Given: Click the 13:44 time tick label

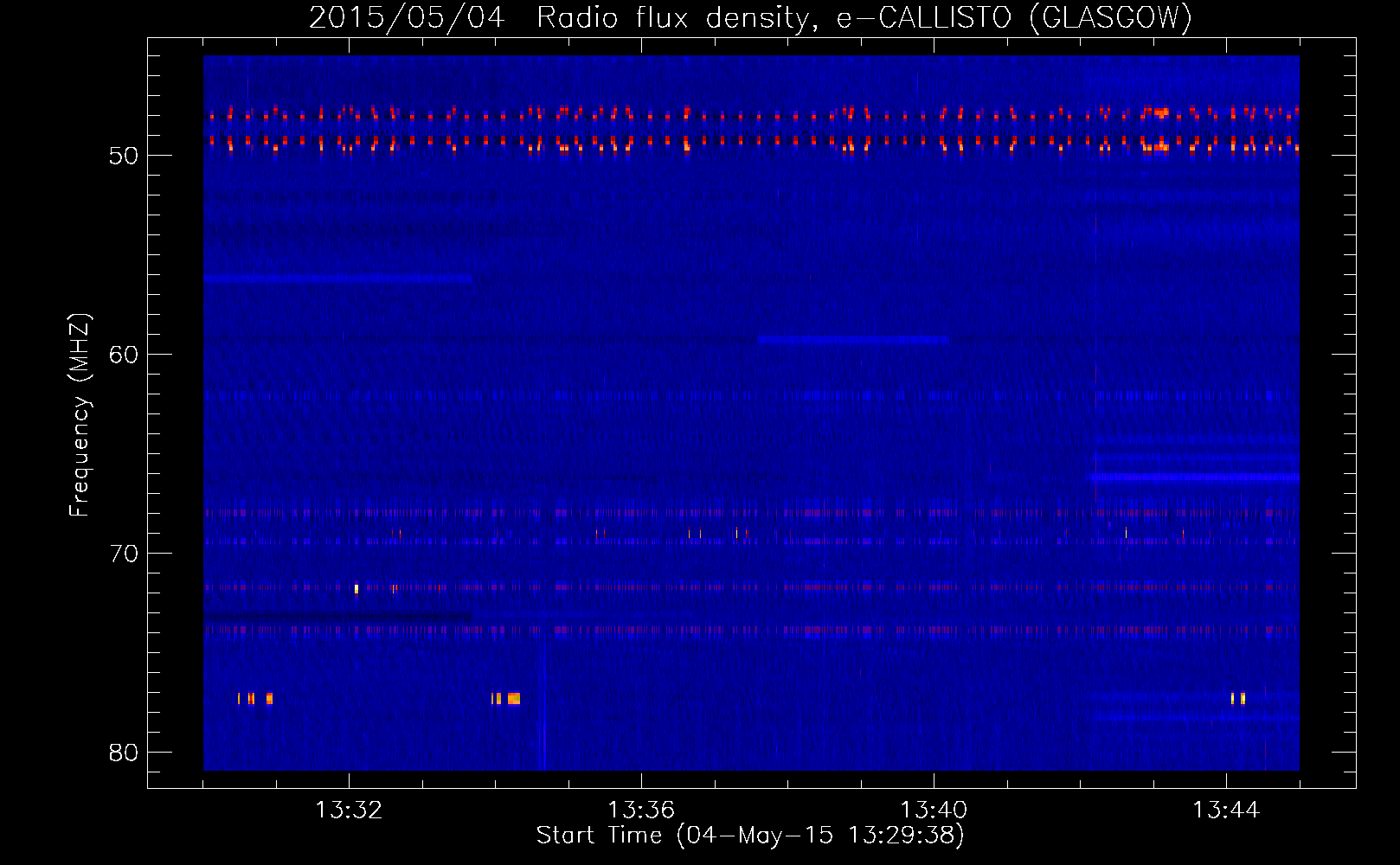Looking at the screenshot, I should [1226, 811].
